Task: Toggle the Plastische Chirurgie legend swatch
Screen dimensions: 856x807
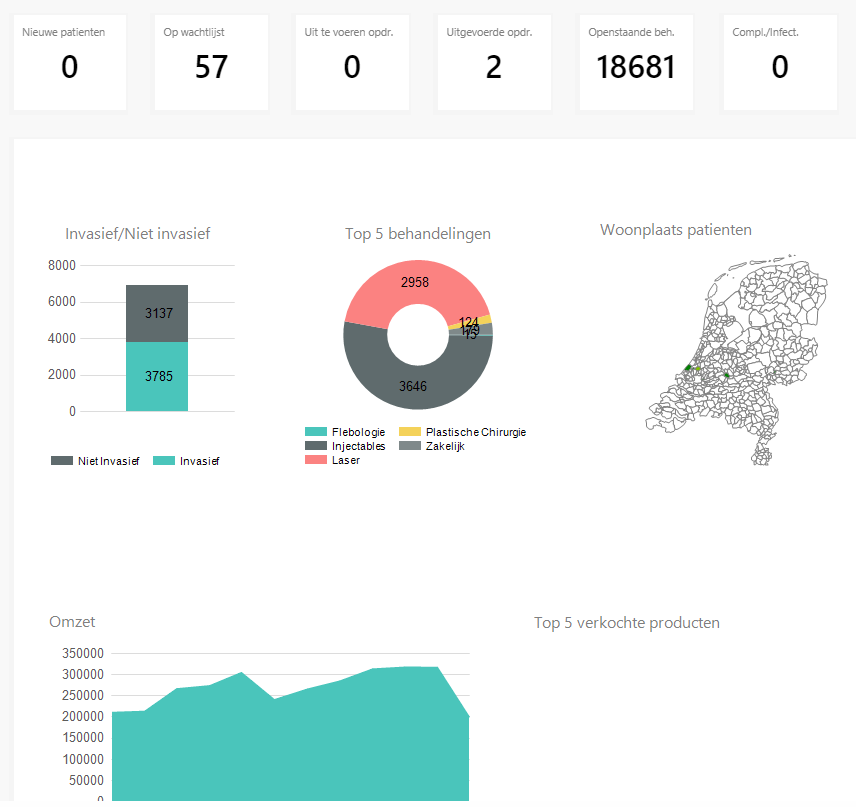Action: tap(410, 432)
